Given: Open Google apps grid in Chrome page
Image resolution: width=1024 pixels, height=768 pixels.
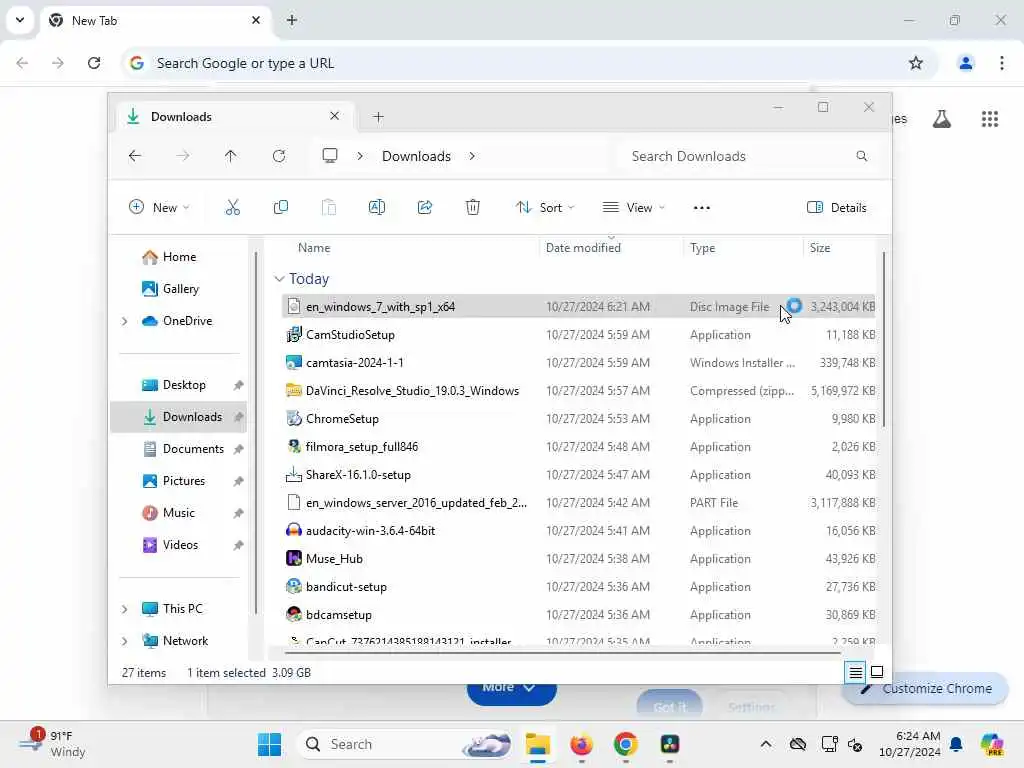Looking at the screenshot, I should click(990, 119).
